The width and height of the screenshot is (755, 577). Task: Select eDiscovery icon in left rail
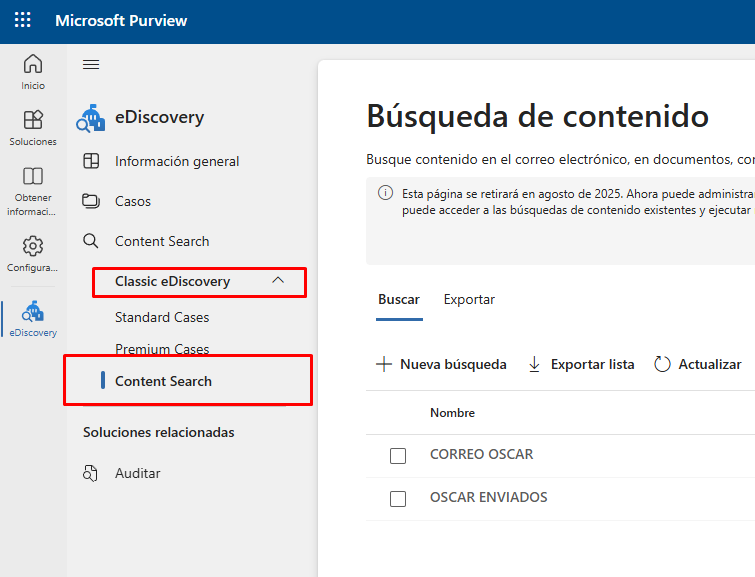33,312
